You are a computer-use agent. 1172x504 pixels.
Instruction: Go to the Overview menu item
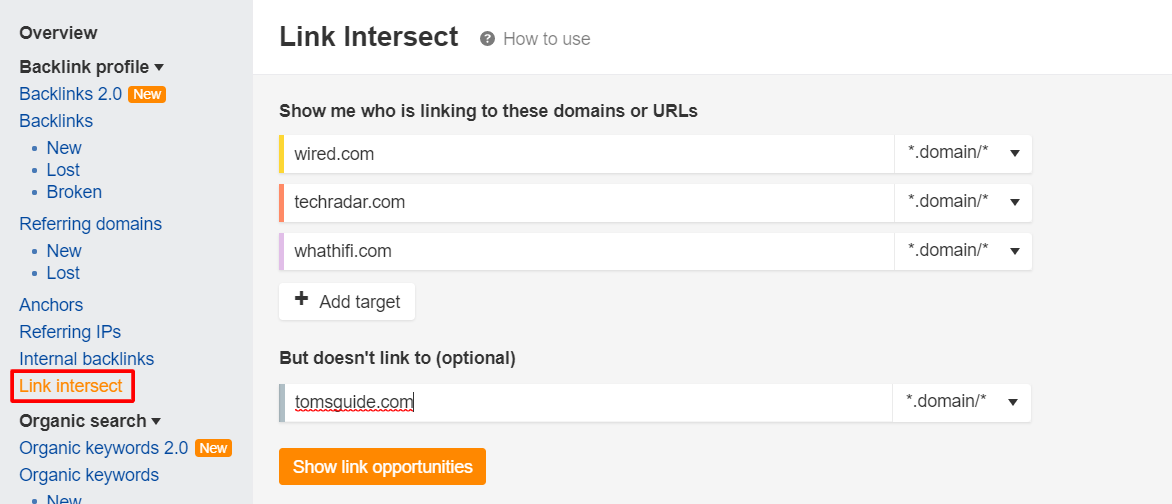58,33
